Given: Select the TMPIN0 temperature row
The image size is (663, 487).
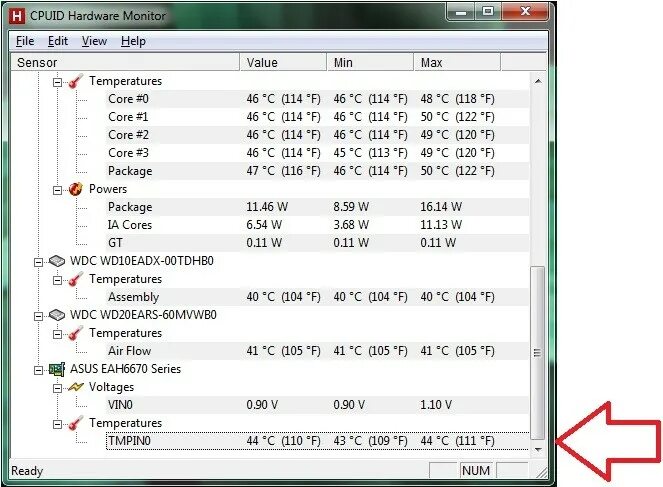Looking at the screenshot, I should pyautogui.click(x=317, y=441).
